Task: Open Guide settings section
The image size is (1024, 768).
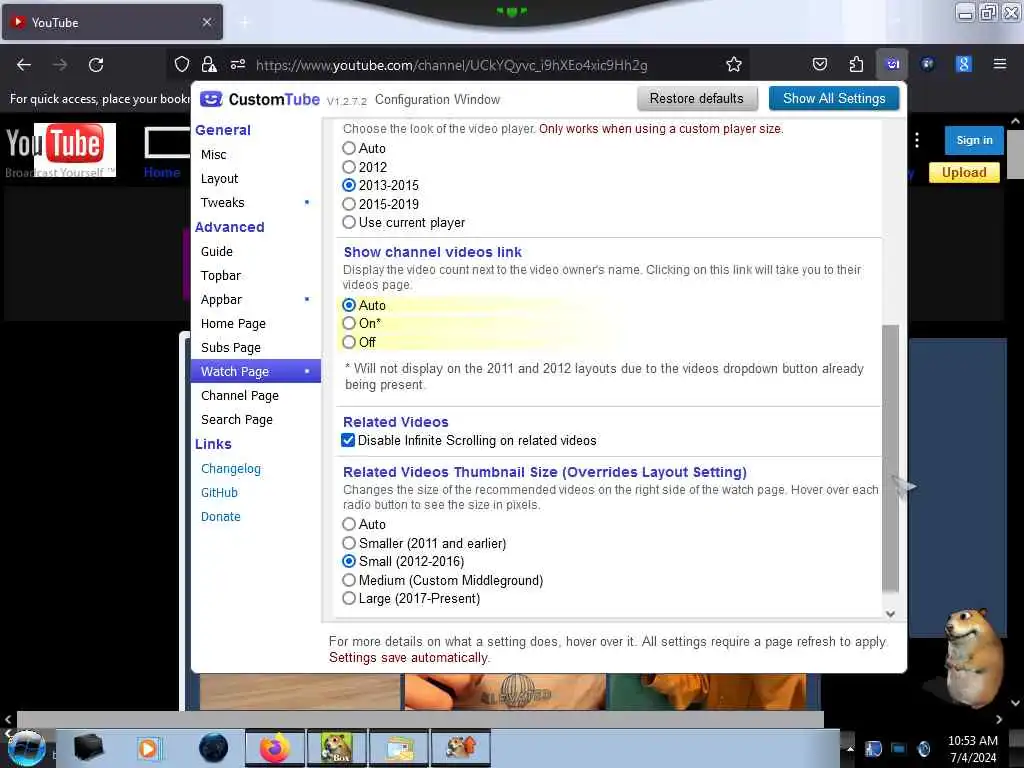Action: coord(217,252)
